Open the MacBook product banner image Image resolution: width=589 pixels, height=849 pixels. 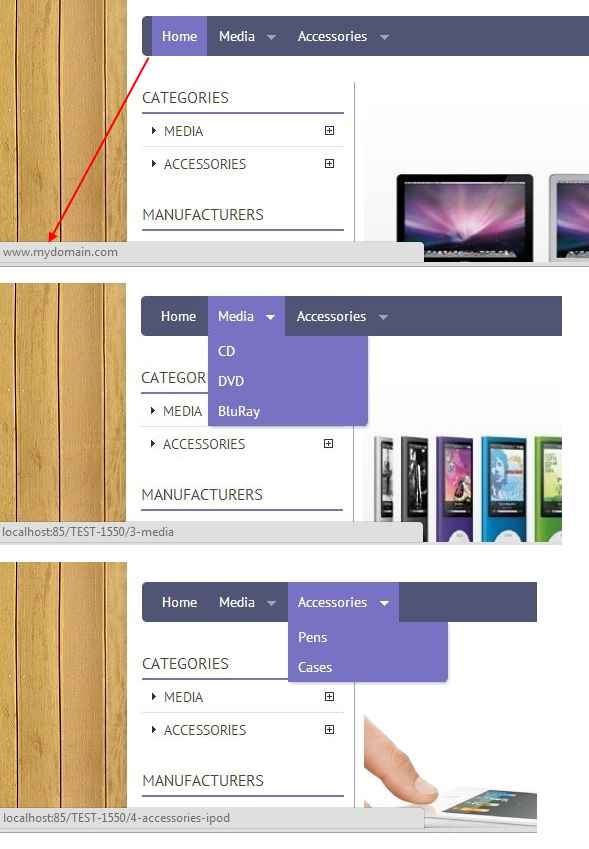click(x=465, y=218)
